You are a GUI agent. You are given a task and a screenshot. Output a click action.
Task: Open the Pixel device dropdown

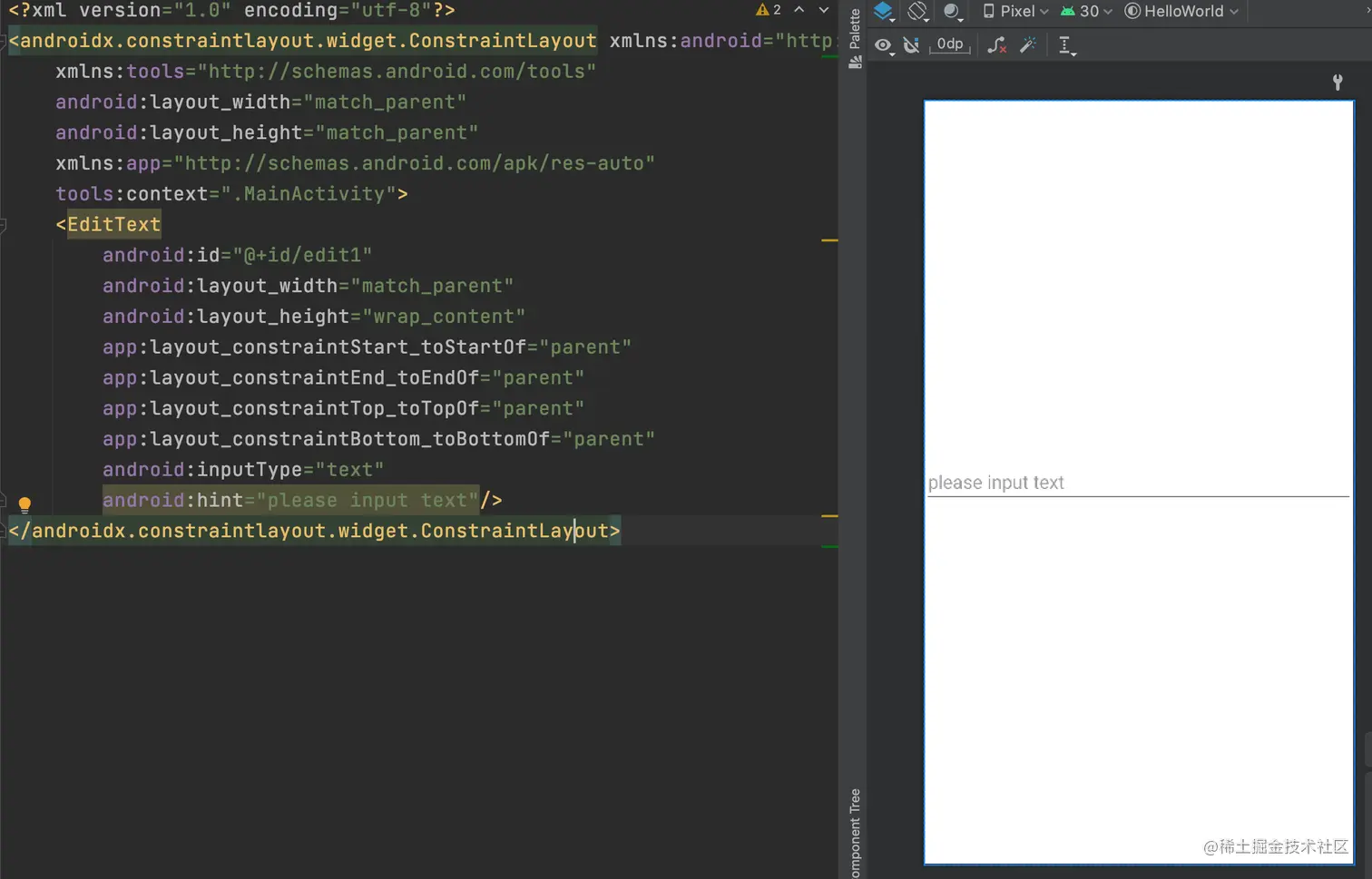coord(1015,12)
